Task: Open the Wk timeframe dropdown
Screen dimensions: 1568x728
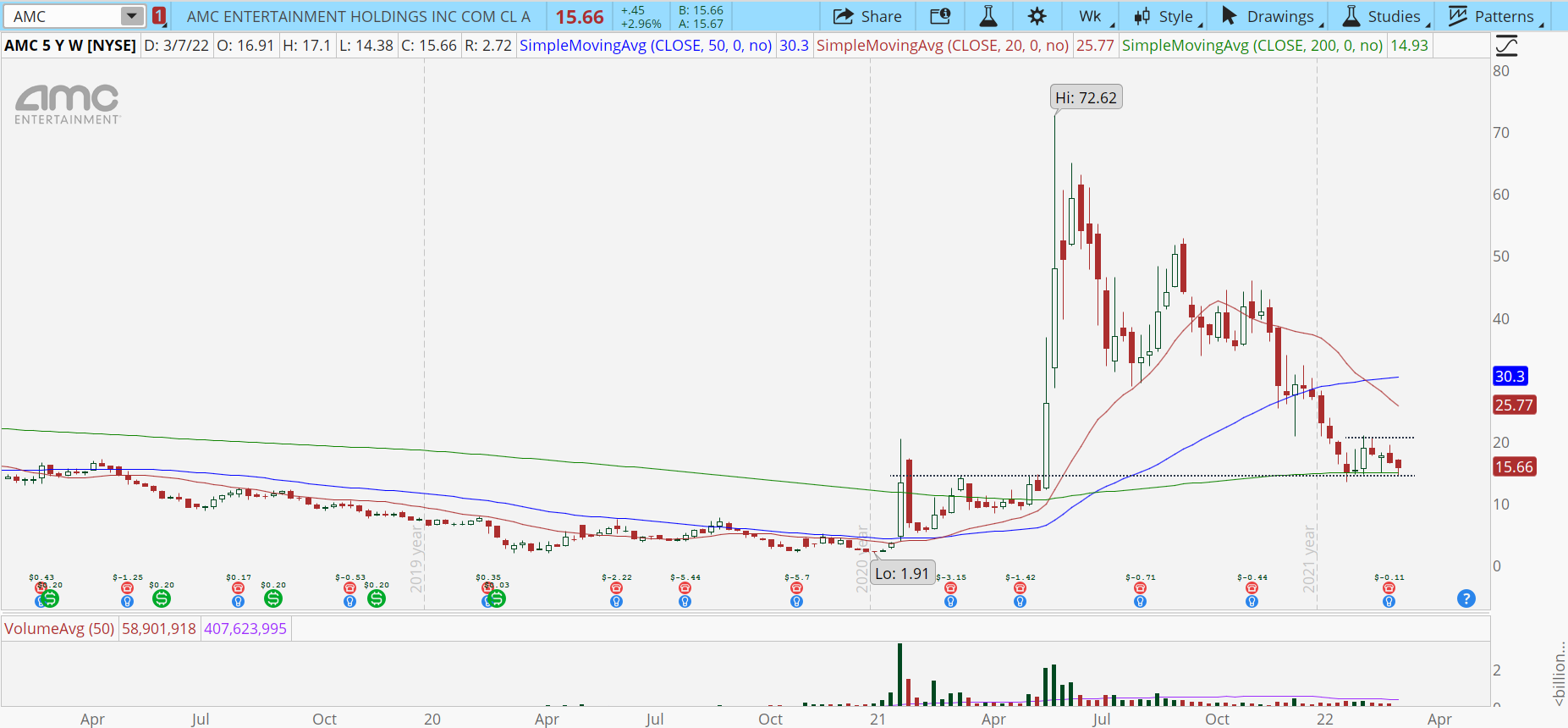Action: pos(1091,16)
